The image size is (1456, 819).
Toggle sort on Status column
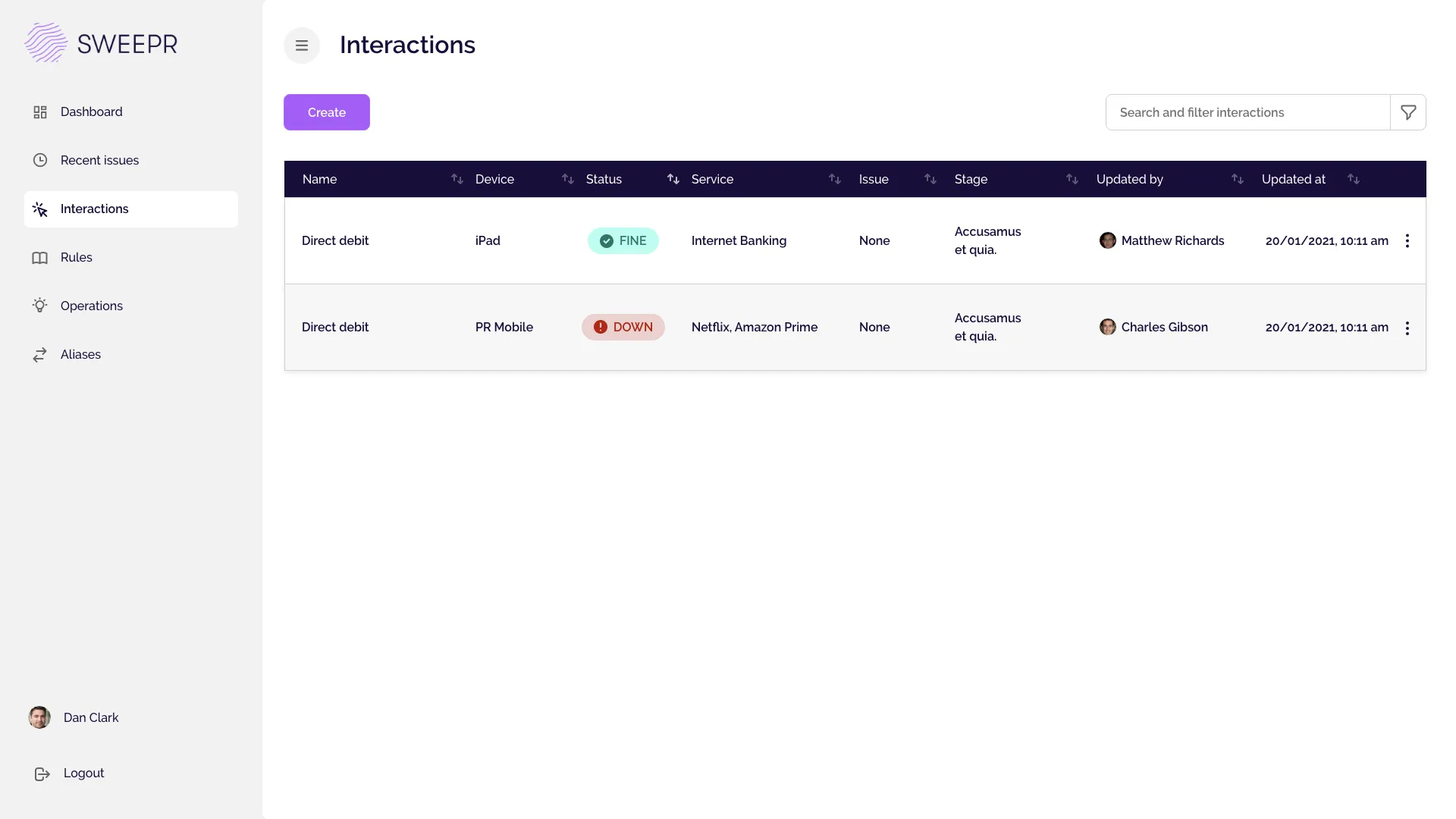click(673, 179)
